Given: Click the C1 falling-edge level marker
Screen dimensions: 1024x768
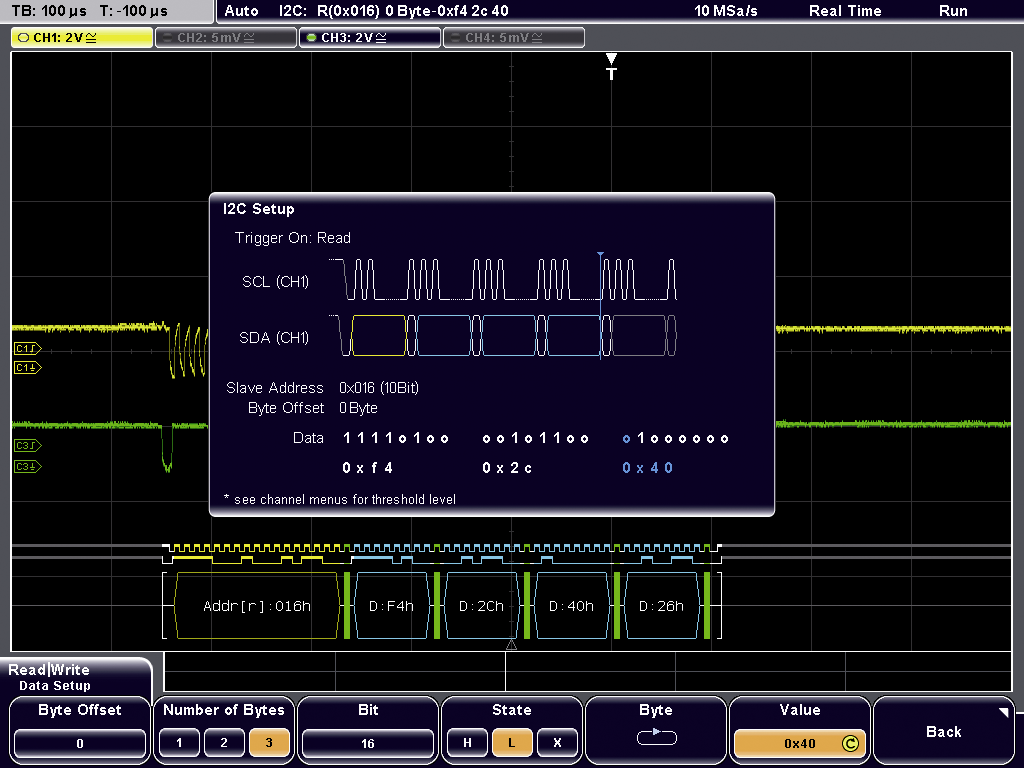Looking at the screenshot, I should tap(27, 368).
